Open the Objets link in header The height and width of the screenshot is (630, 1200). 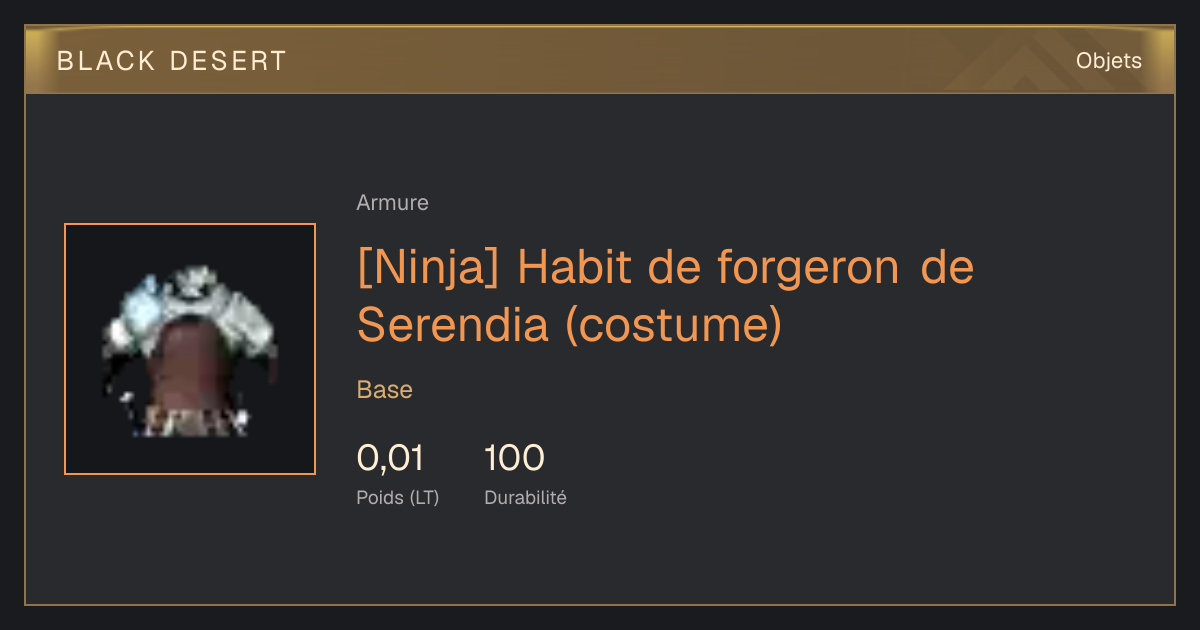pos(1108,61)
